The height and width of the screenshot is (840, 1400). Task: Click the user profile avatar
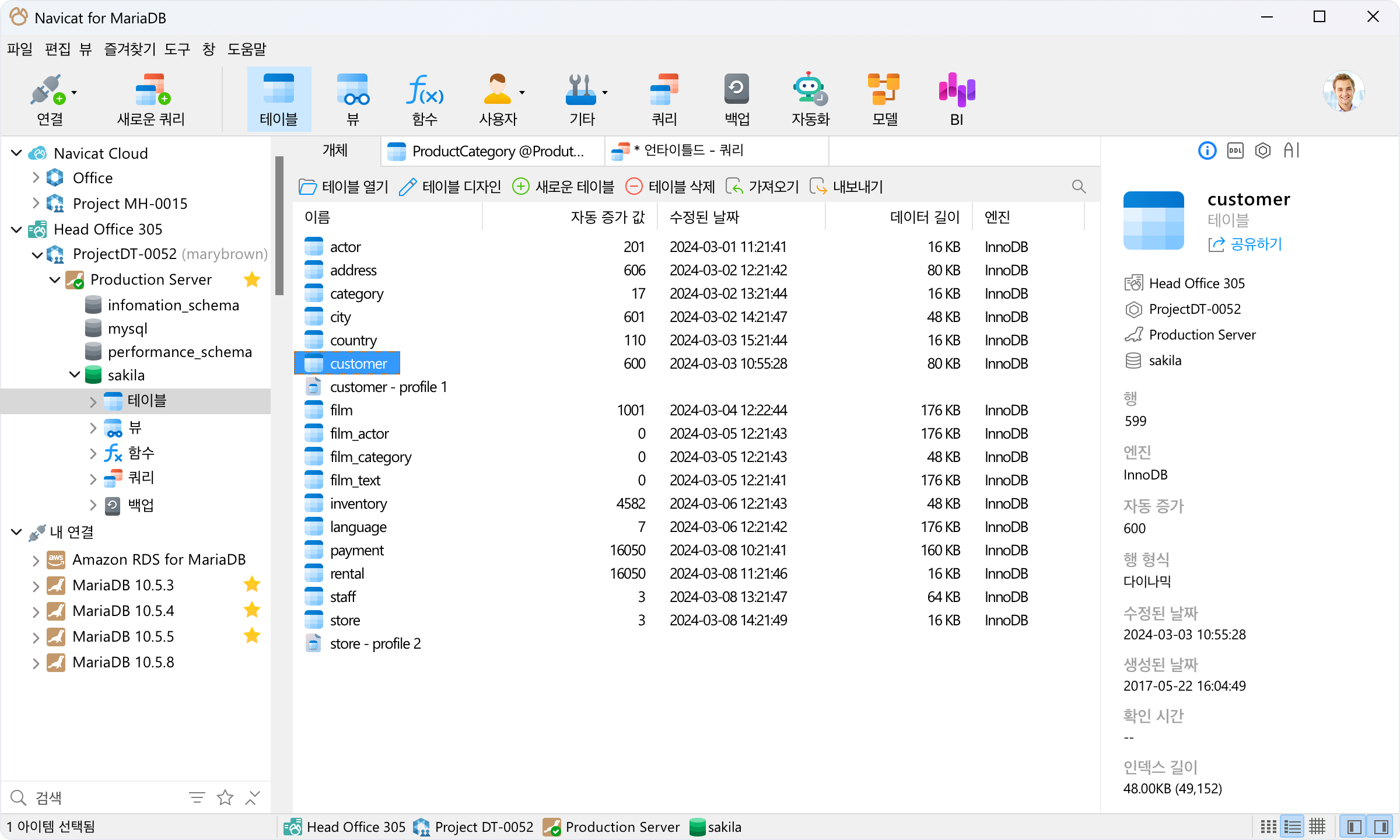[1343, 92]
